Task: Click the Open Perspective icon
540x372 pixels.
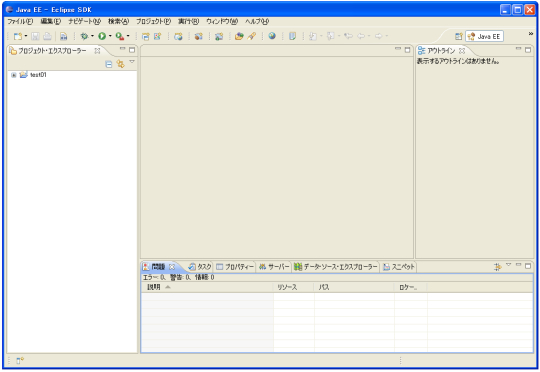Action: click(459, 36)
